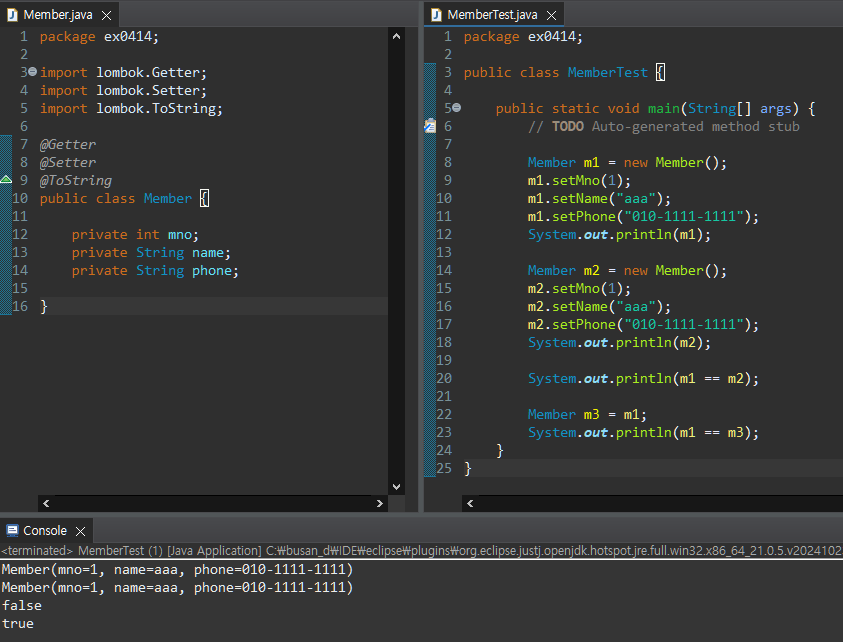Click the 'Member m3 = m1;' line
The image size is (843, 642).
tap(587, 415)
